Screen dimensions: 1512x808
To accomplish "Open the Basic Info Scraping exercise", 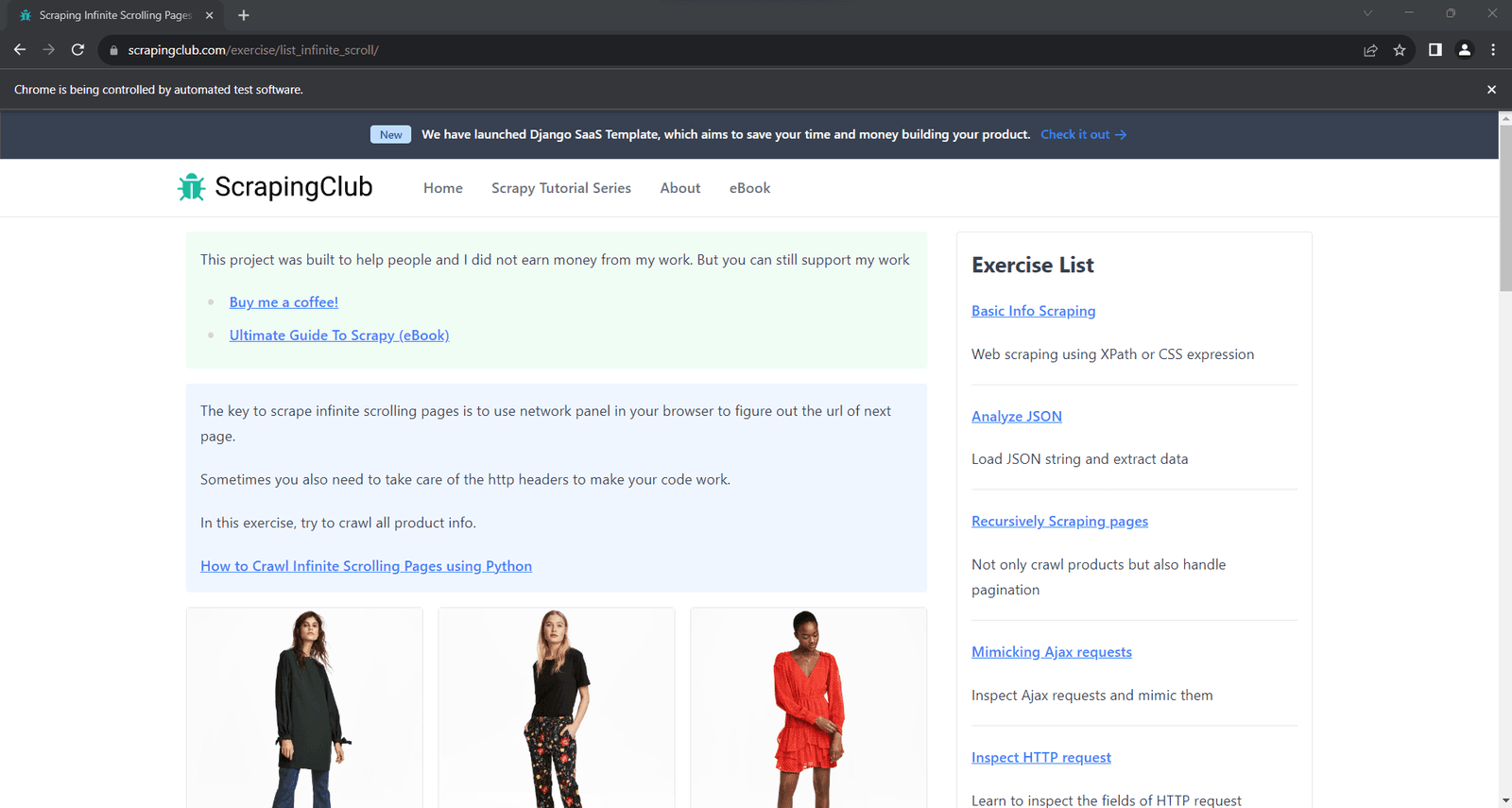I will point(1033,311).
